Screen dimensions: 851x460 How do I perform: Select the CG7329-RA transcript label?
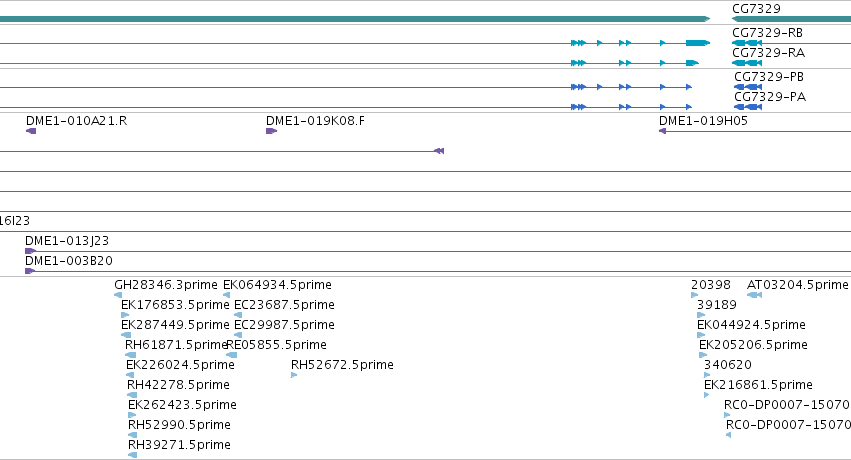(768, 53)
